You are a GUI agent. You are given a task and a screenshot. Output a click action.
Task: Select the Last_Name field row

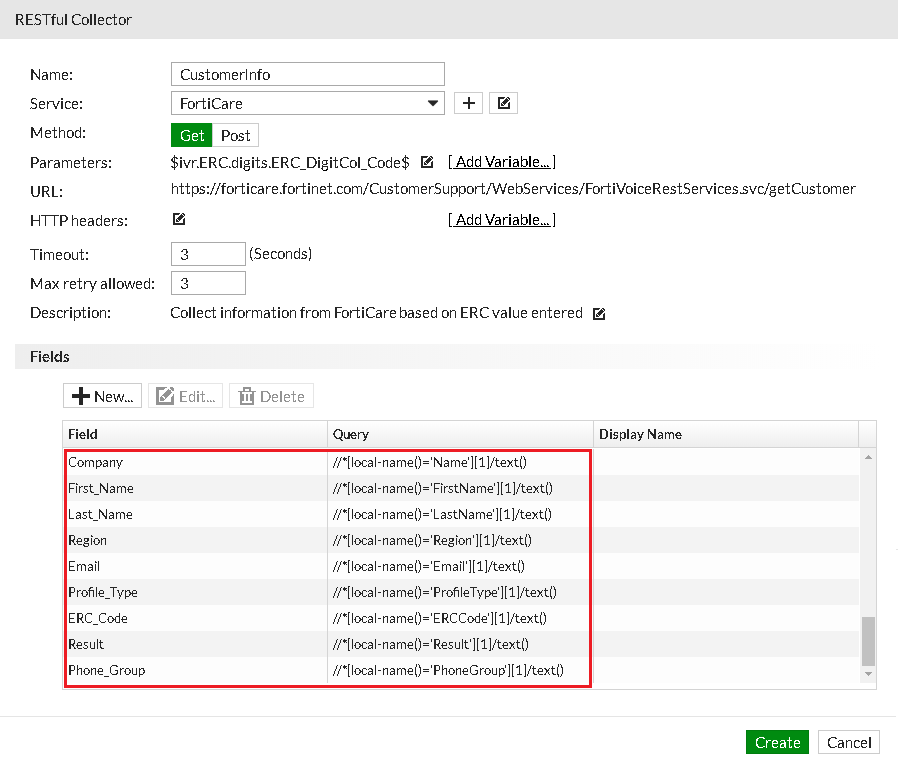tap(460, 514)
